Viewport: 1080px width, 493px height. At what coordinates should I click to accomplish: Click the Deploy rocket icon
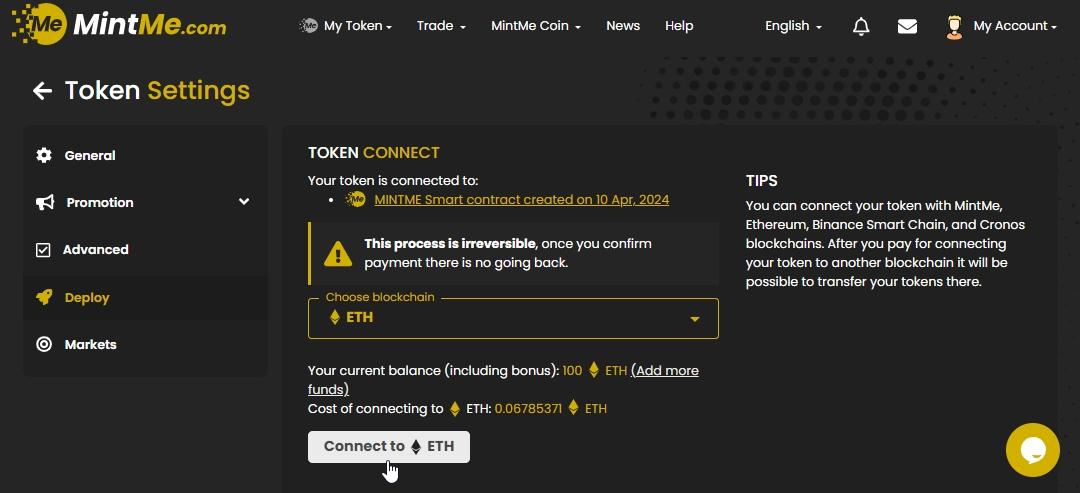44,297
